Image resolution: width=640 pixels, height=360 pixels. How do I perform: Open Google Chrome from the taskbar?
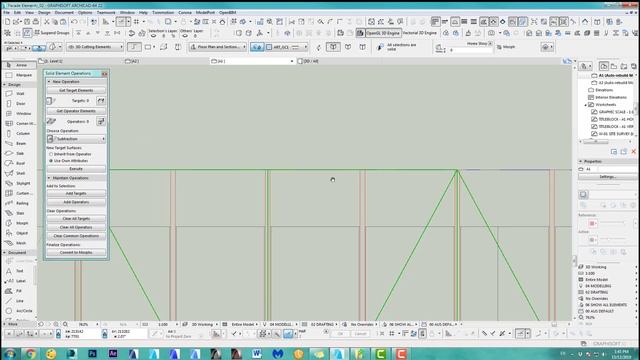point(31,353)
